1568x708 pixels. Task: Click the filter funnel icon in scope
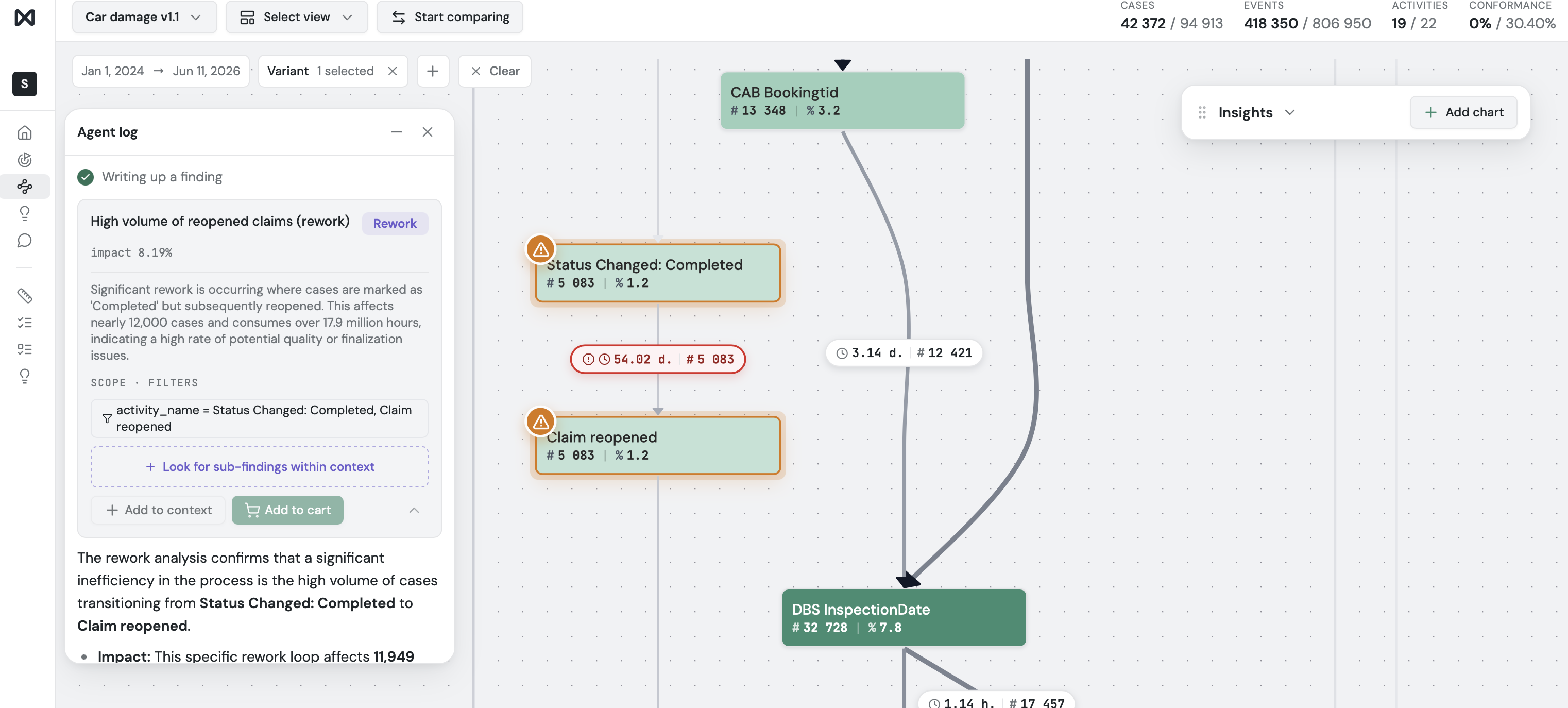(x=107, y=418)
